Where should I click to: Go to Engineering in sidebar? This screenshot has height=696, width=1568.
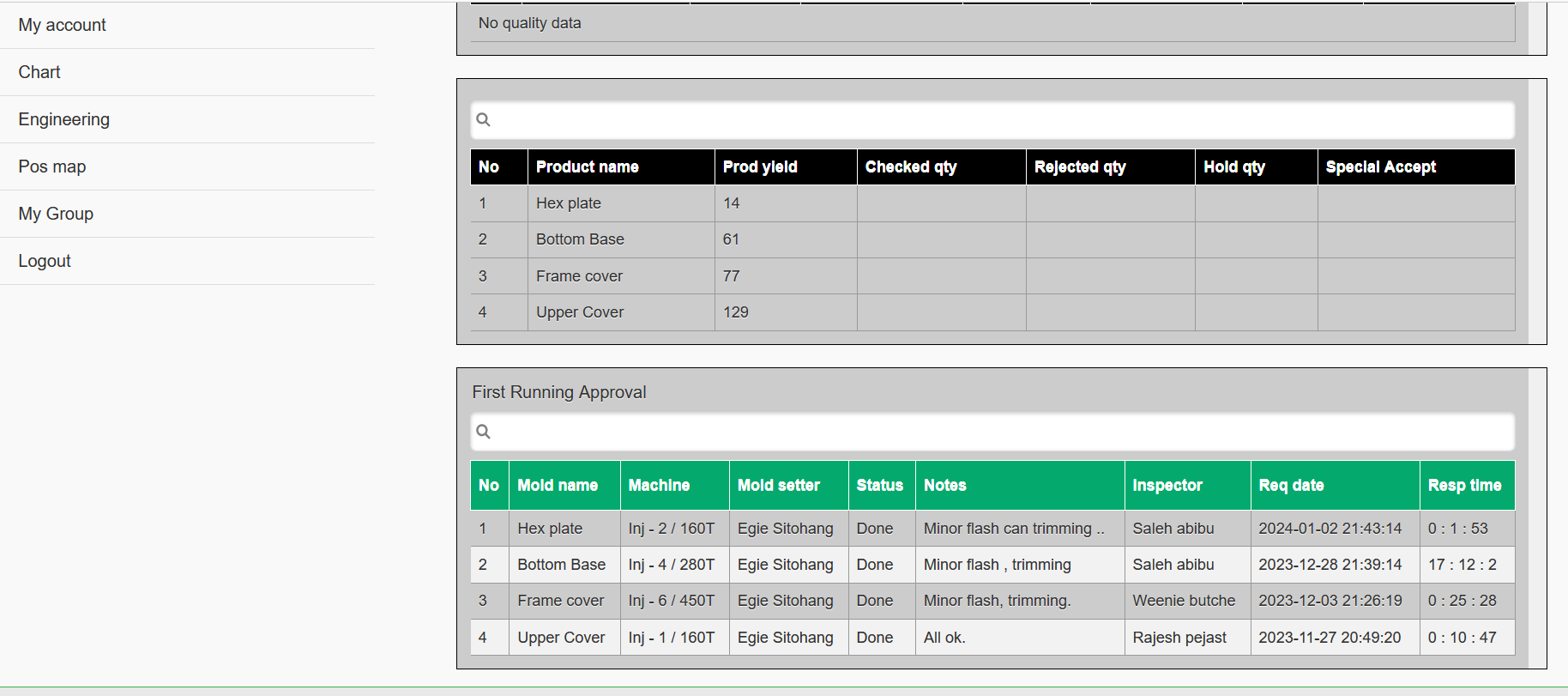coord(63,119)
